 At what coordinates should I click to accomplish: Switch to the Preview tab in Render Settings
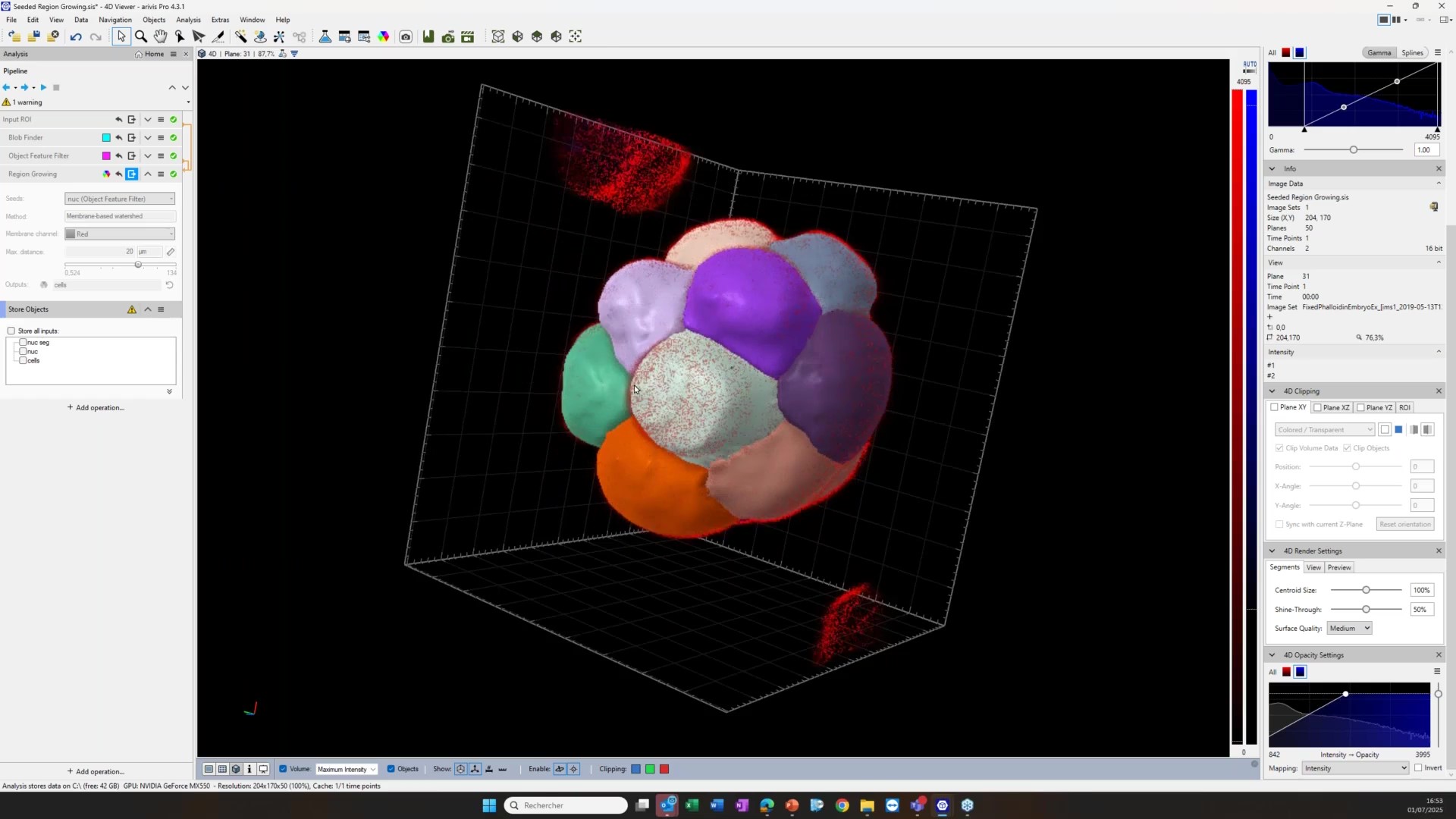coord(1338,567)
